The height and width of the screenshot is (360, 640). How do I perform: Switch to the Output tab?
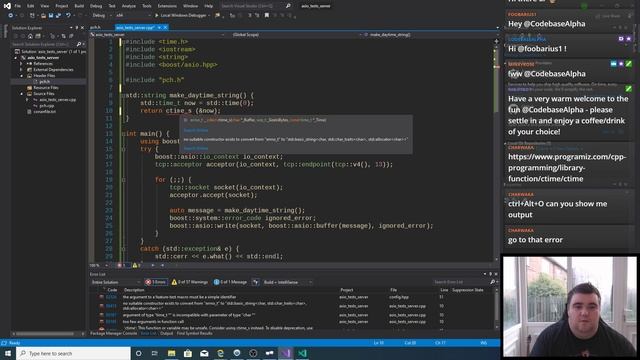point(166,333)
